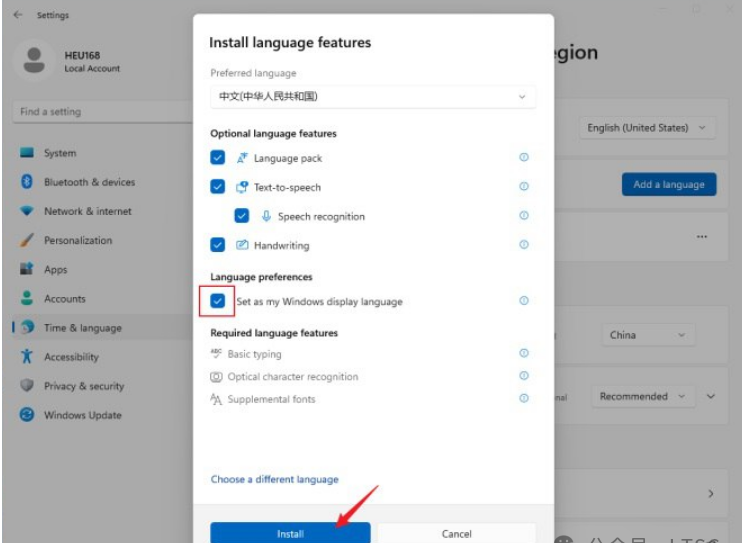Click the Install button

(x=290, y=533)
